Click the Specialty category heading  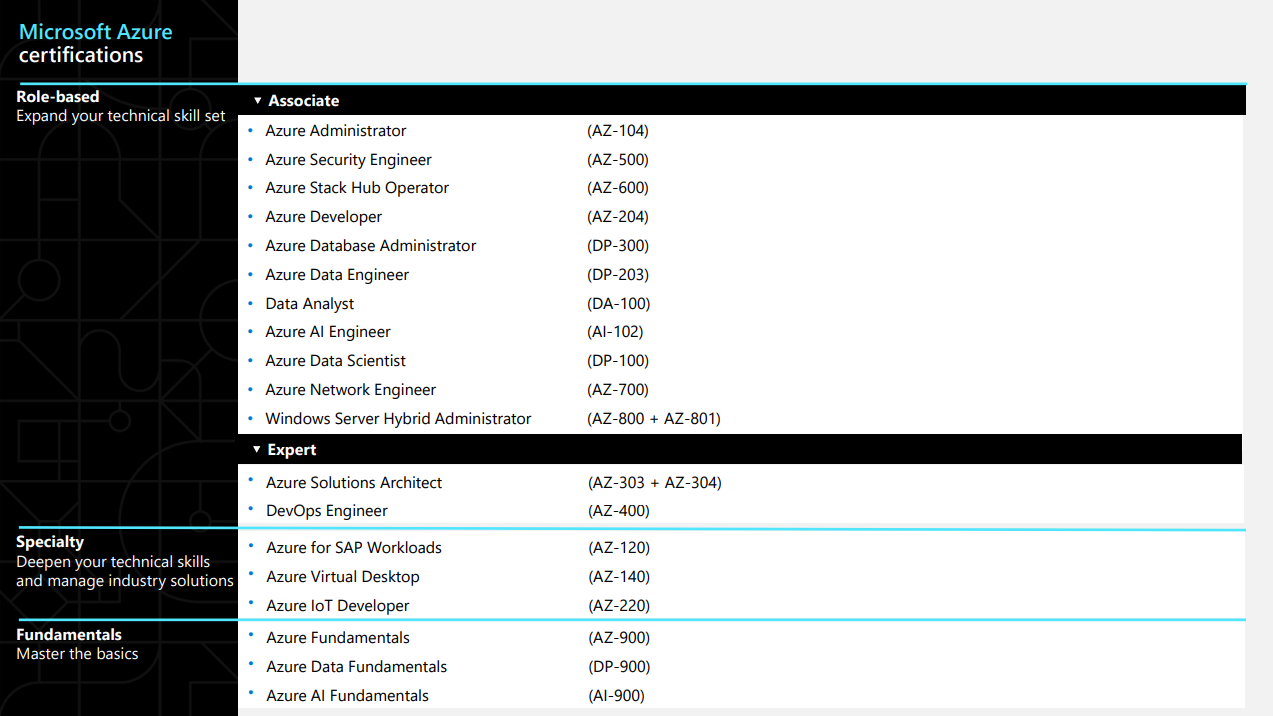(x=50, y=542)
